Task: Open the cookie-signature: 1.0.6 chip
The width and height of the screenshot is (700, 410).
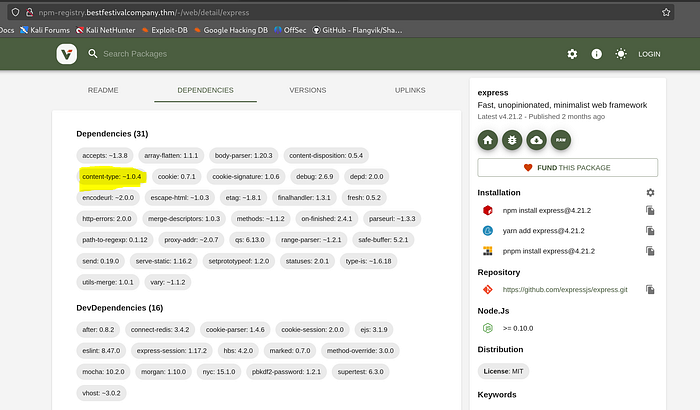Action: (246, 176)
